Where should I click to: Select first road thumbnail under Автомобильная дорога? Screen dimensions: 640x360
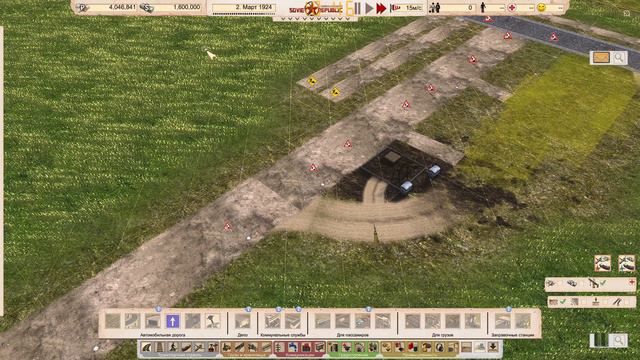(113, 321)
